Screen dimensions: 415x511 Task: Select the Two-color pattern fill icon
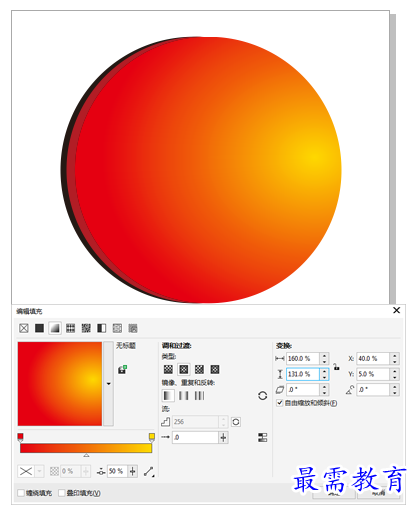[x=102, y=328]
